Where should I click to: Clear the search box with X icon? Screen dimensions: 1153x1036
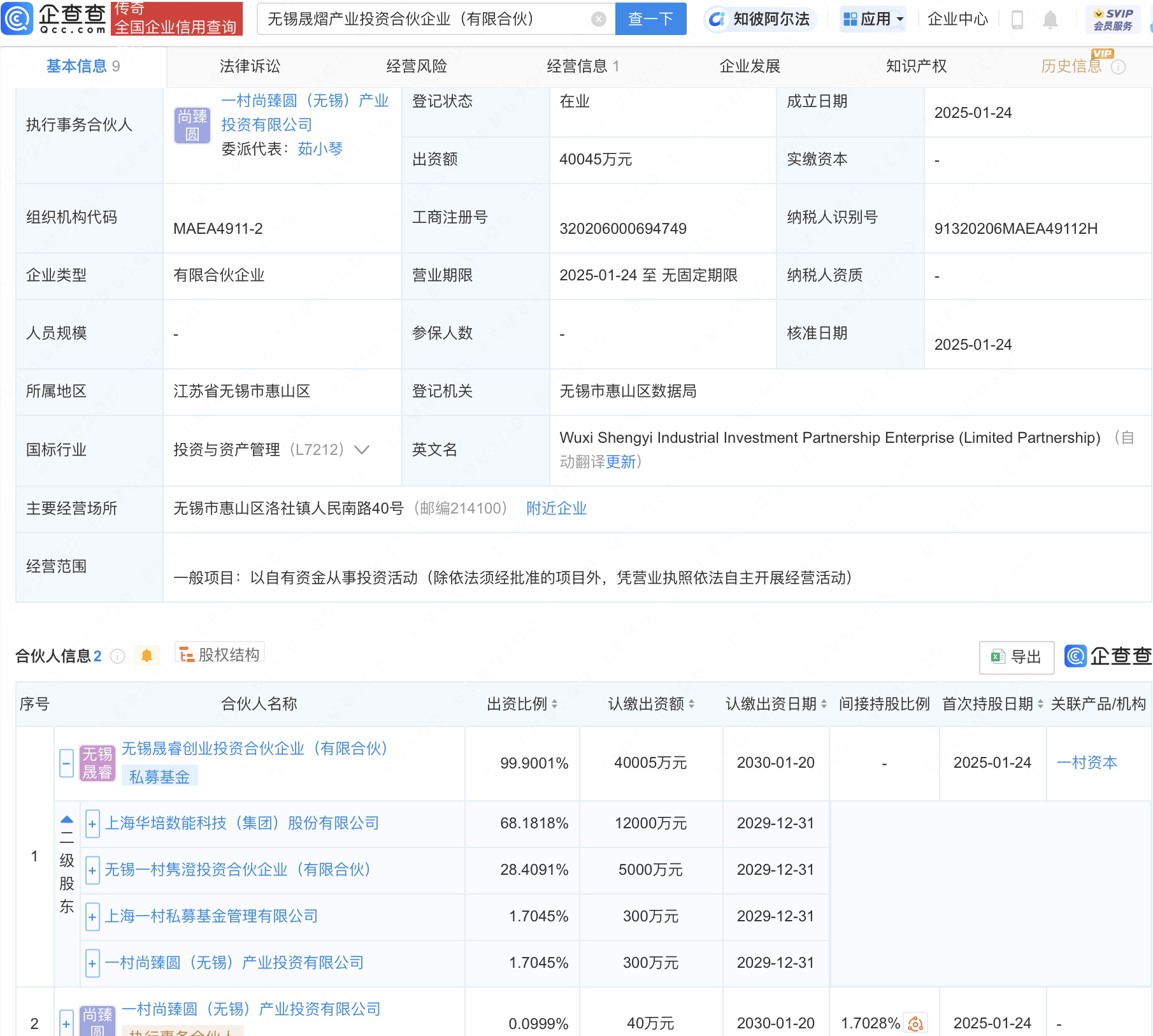[x=598, y=19]
